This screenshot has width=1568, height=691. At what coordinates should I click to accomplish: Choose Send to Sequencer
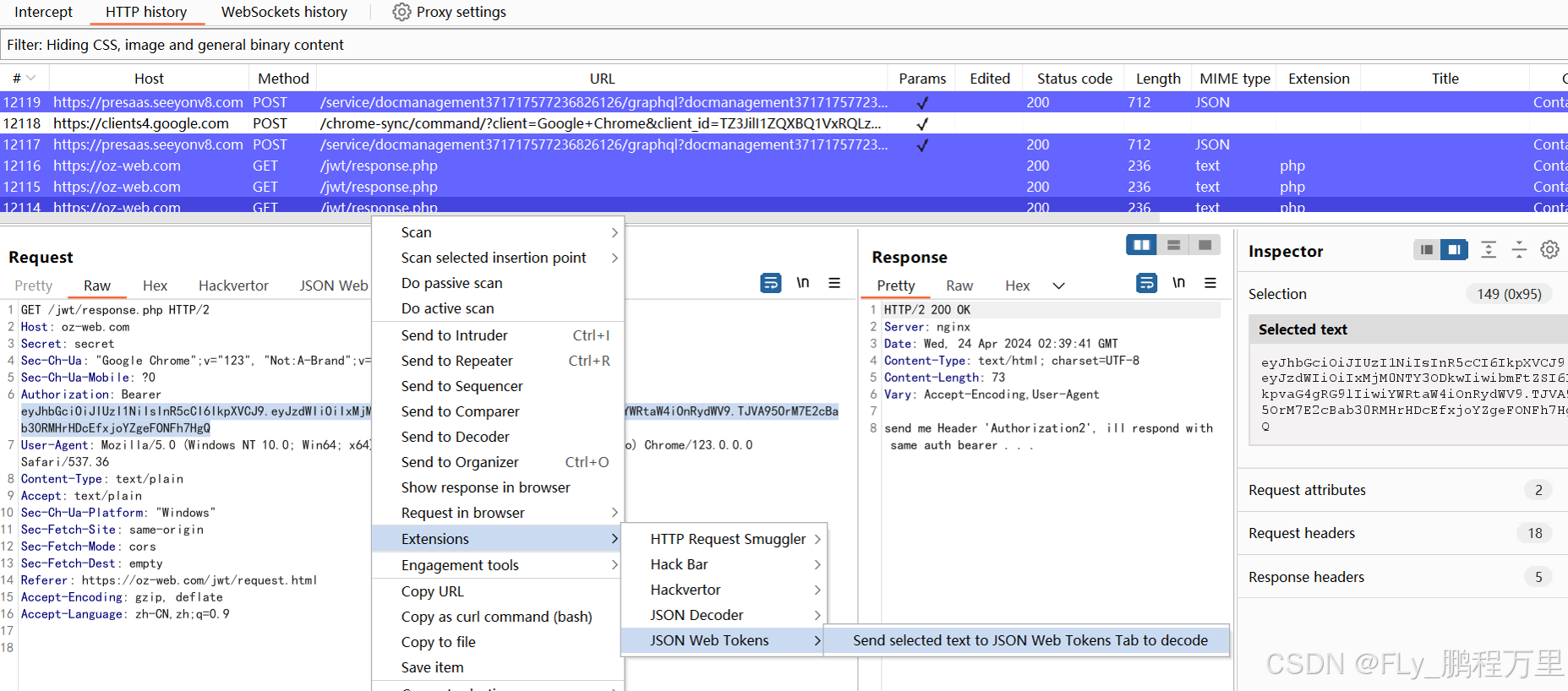498,386
